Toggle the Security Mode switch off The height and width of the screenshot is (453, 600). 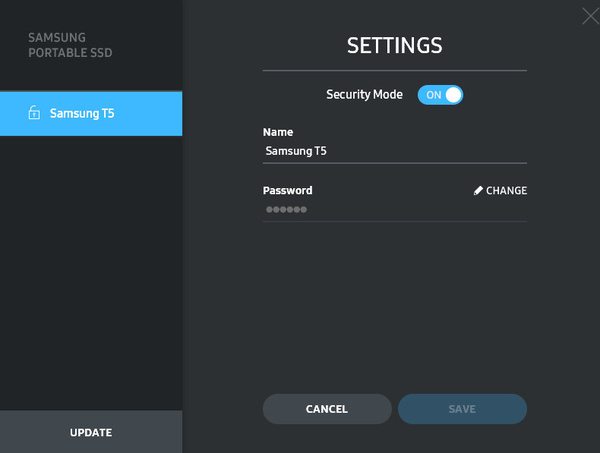coord(440,95)
